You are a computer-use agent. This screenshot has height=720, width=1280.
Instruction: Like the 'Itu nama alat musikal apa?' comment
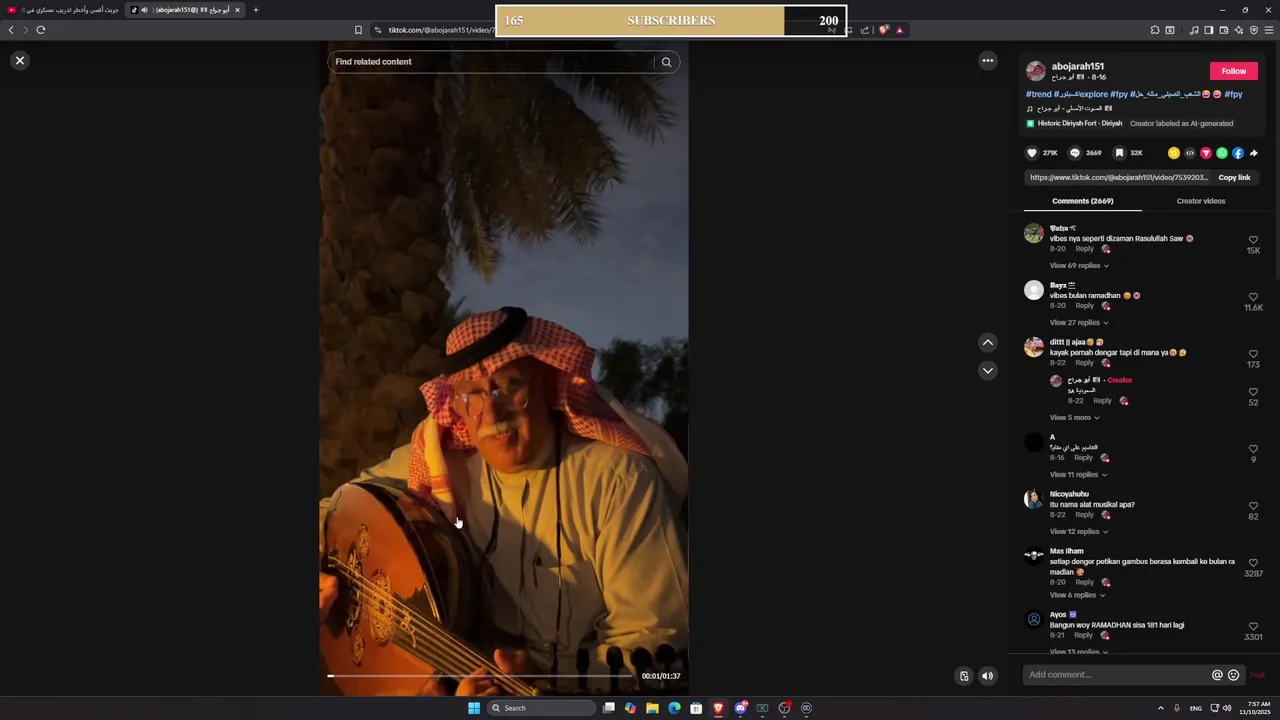pyautogui.click(x=1253, y=506)
